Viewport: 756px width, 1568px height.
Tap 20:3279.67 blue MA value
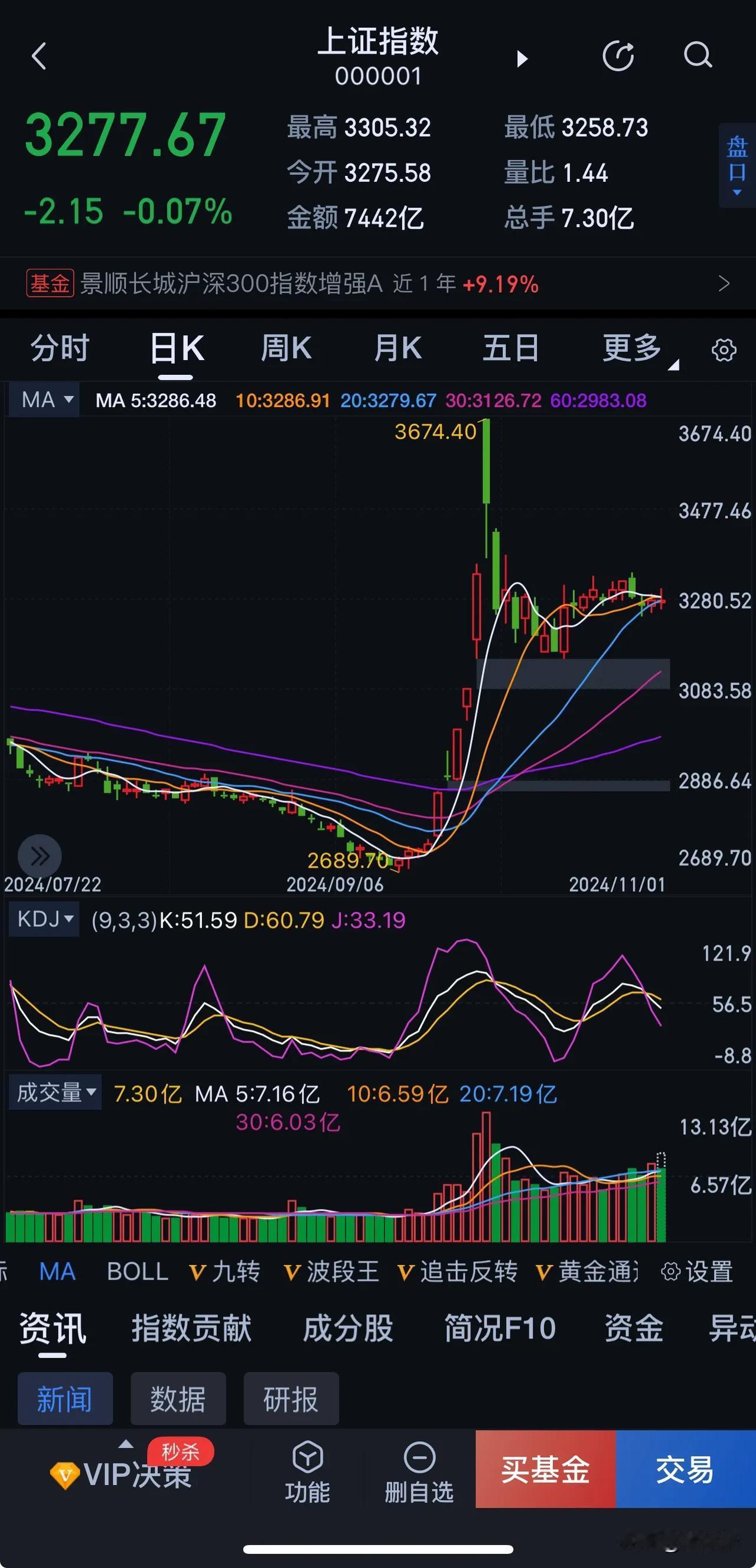pyautogui.click(x=388, y=400)
